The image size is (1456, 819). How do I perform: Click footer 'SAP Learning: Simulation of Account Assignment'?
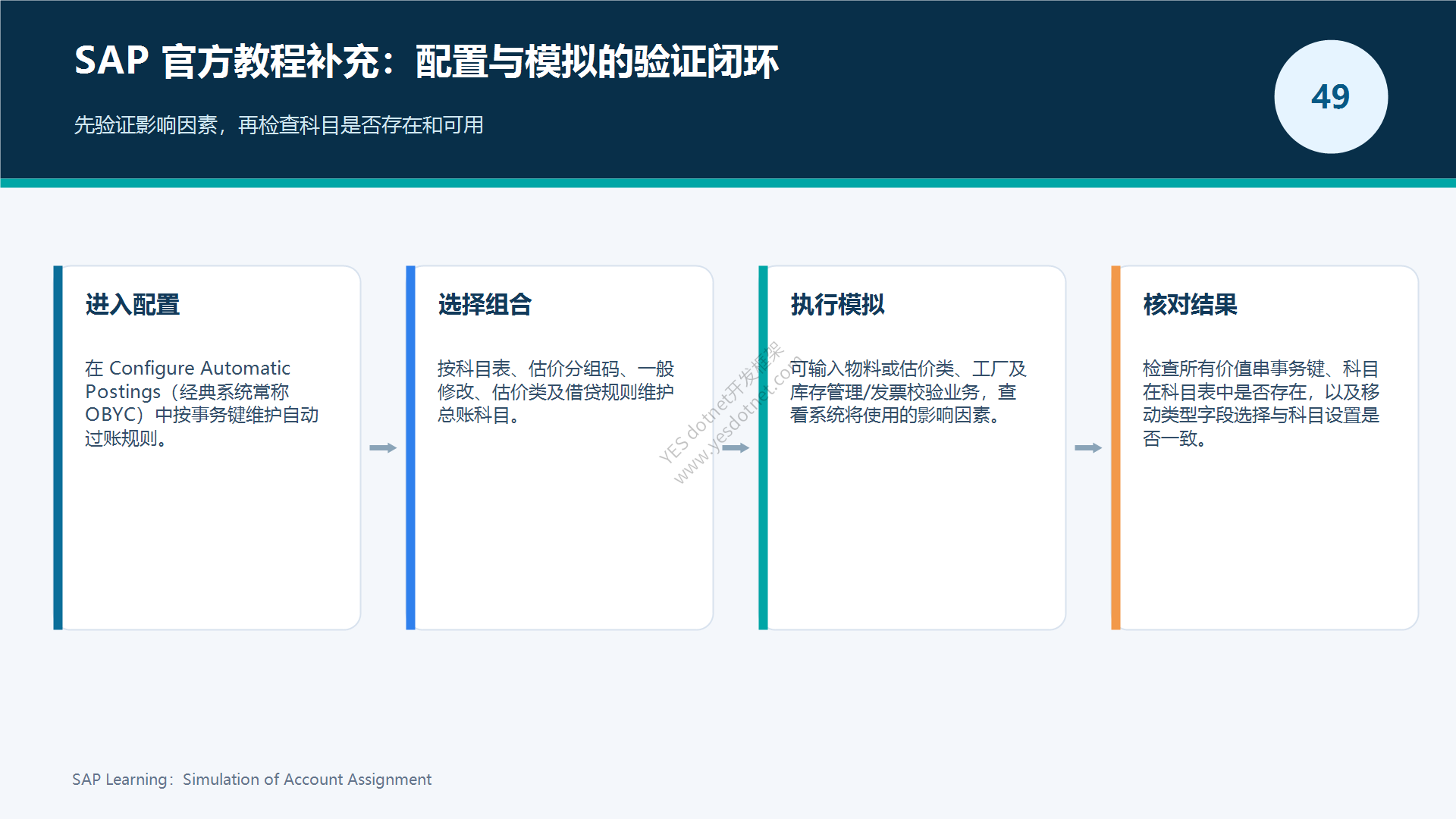(252, 780)
